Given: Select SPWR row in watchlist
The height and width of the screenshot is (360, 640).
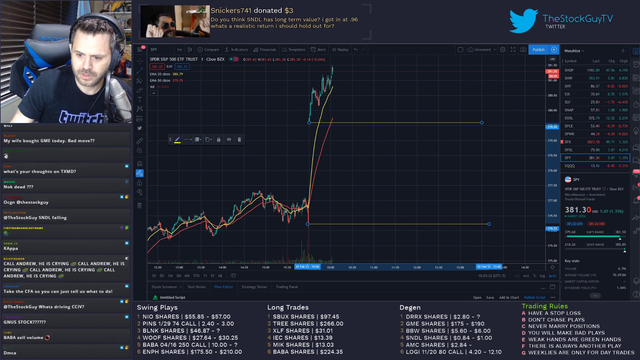Looking at the screenshot, I should [x=596, y=134].
